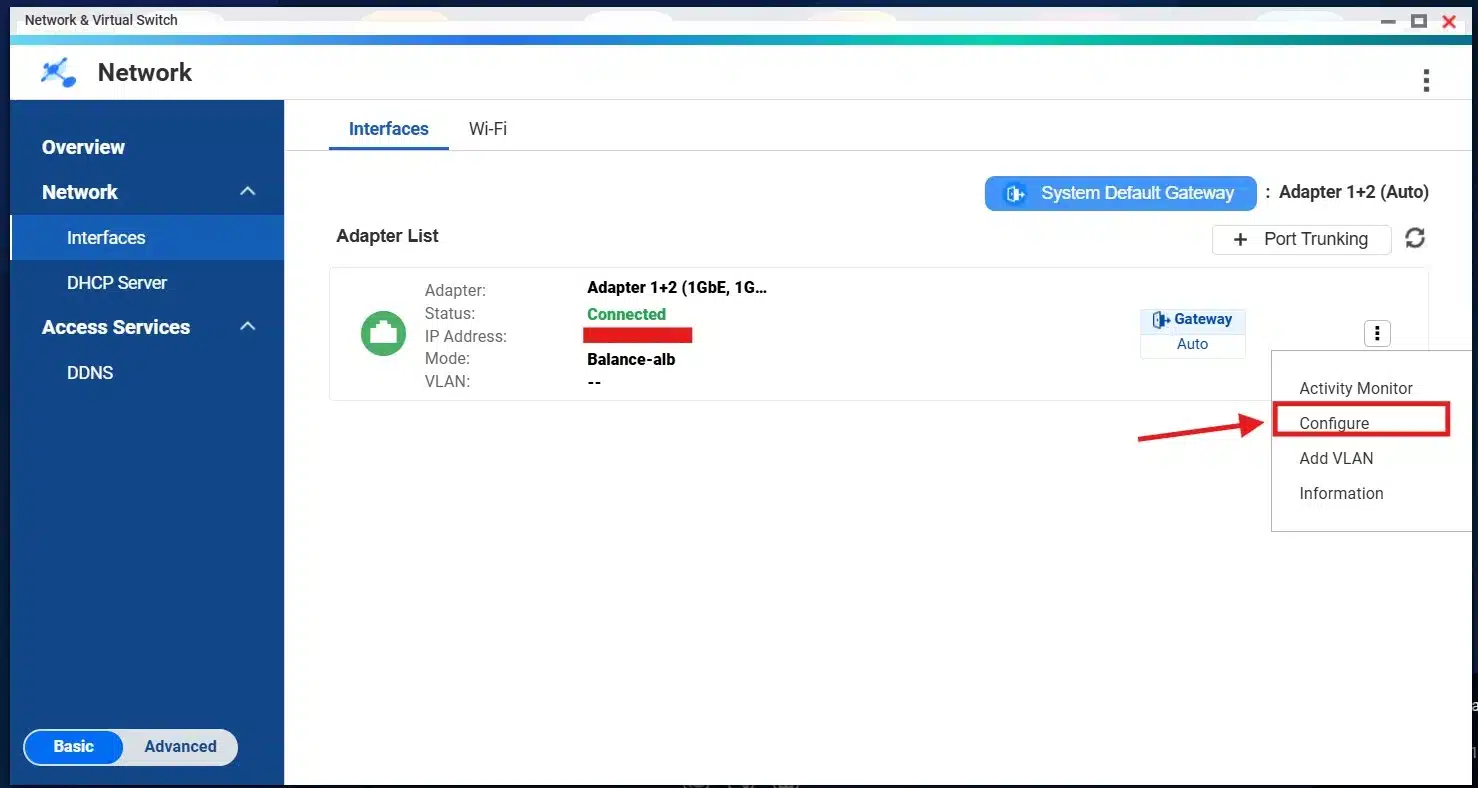Select the Basic view mode
1478x788 pixels.
pos(73,746)
